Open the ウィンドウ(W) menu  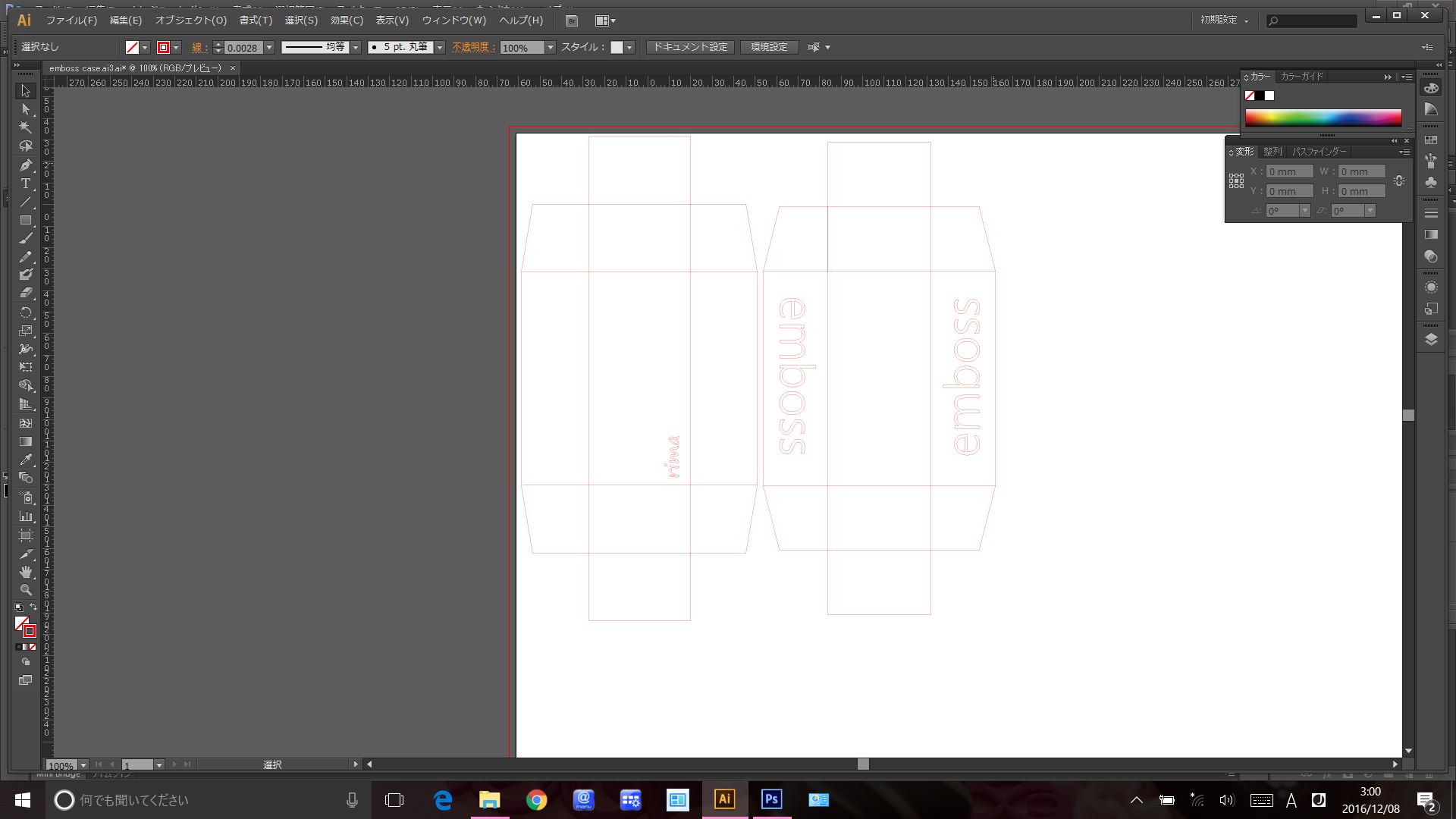click(x=454, y=20)
